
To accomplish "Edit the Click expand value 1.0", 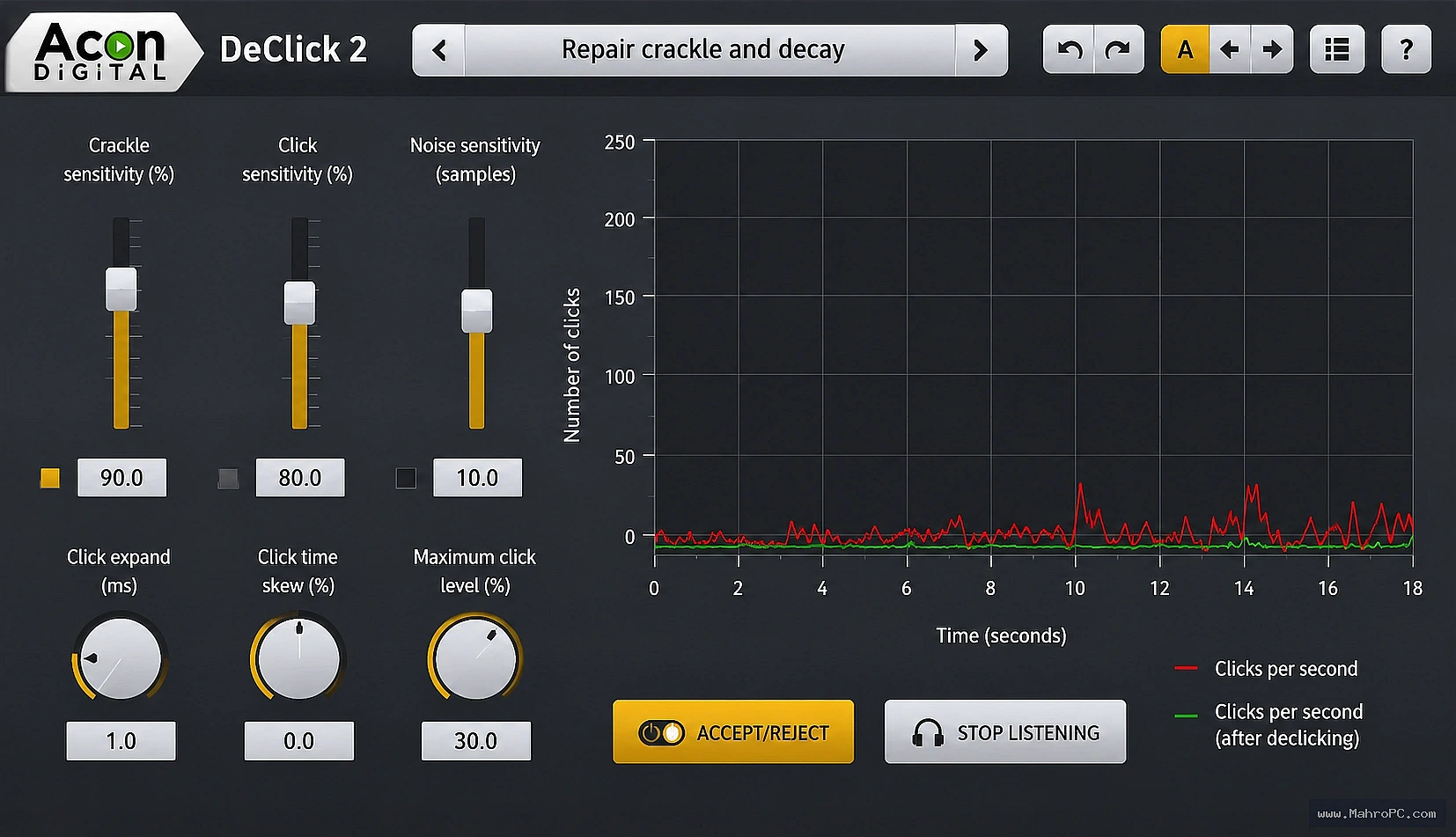I will point(121,741).
